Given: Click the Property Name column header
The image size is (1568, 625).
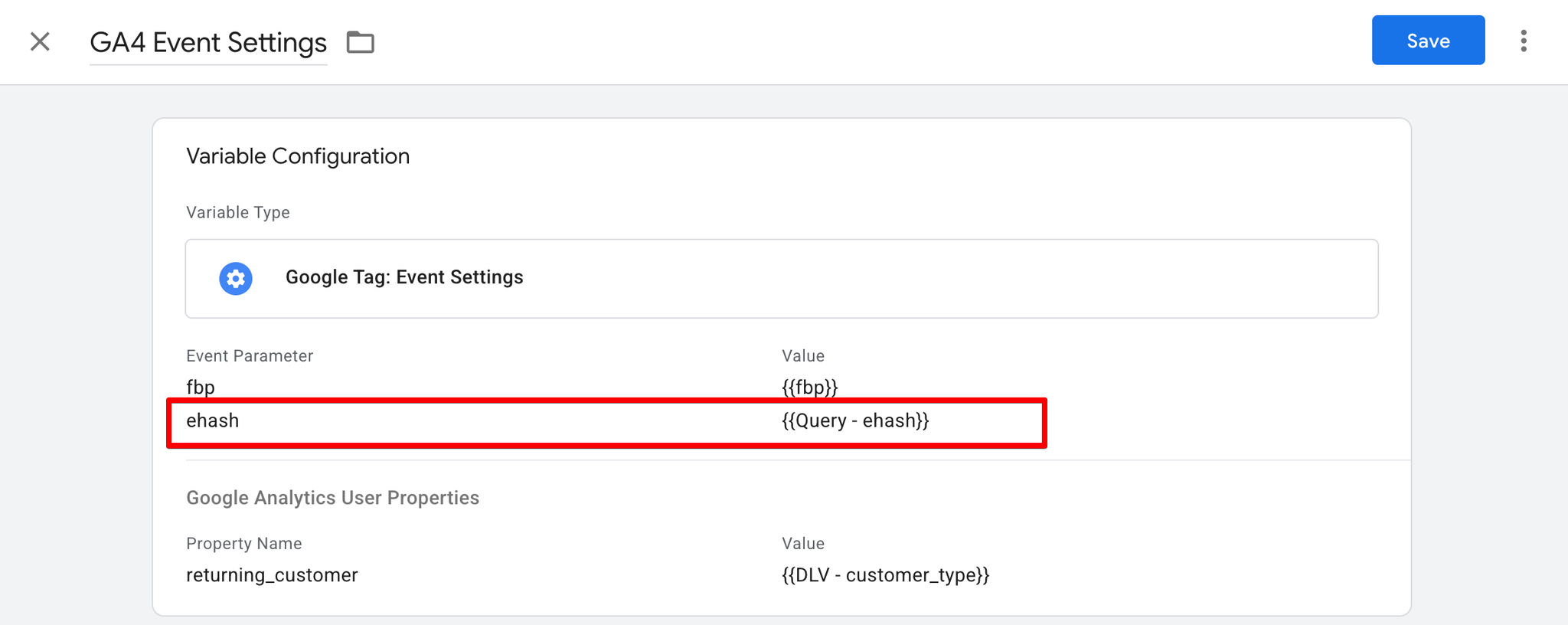Looking at the screenshot, I should (x=243, y=544).
